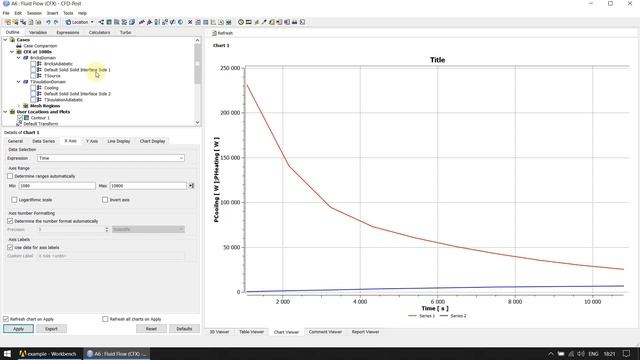Click the Chart toolbar icon
The width and height of the screenshot is (640, 360).
point(213,22)
